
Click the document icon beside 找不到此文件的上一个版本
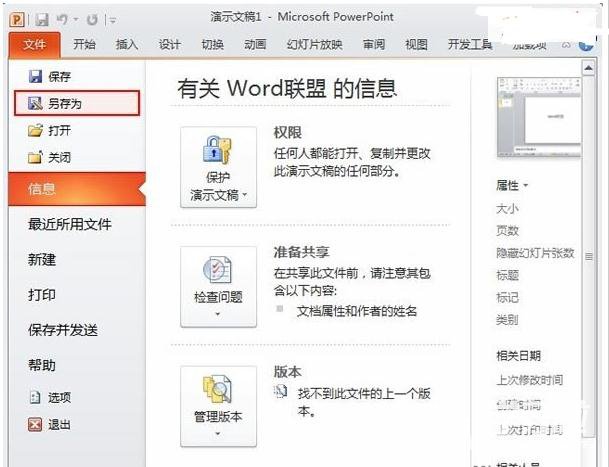tap(280, 392)
